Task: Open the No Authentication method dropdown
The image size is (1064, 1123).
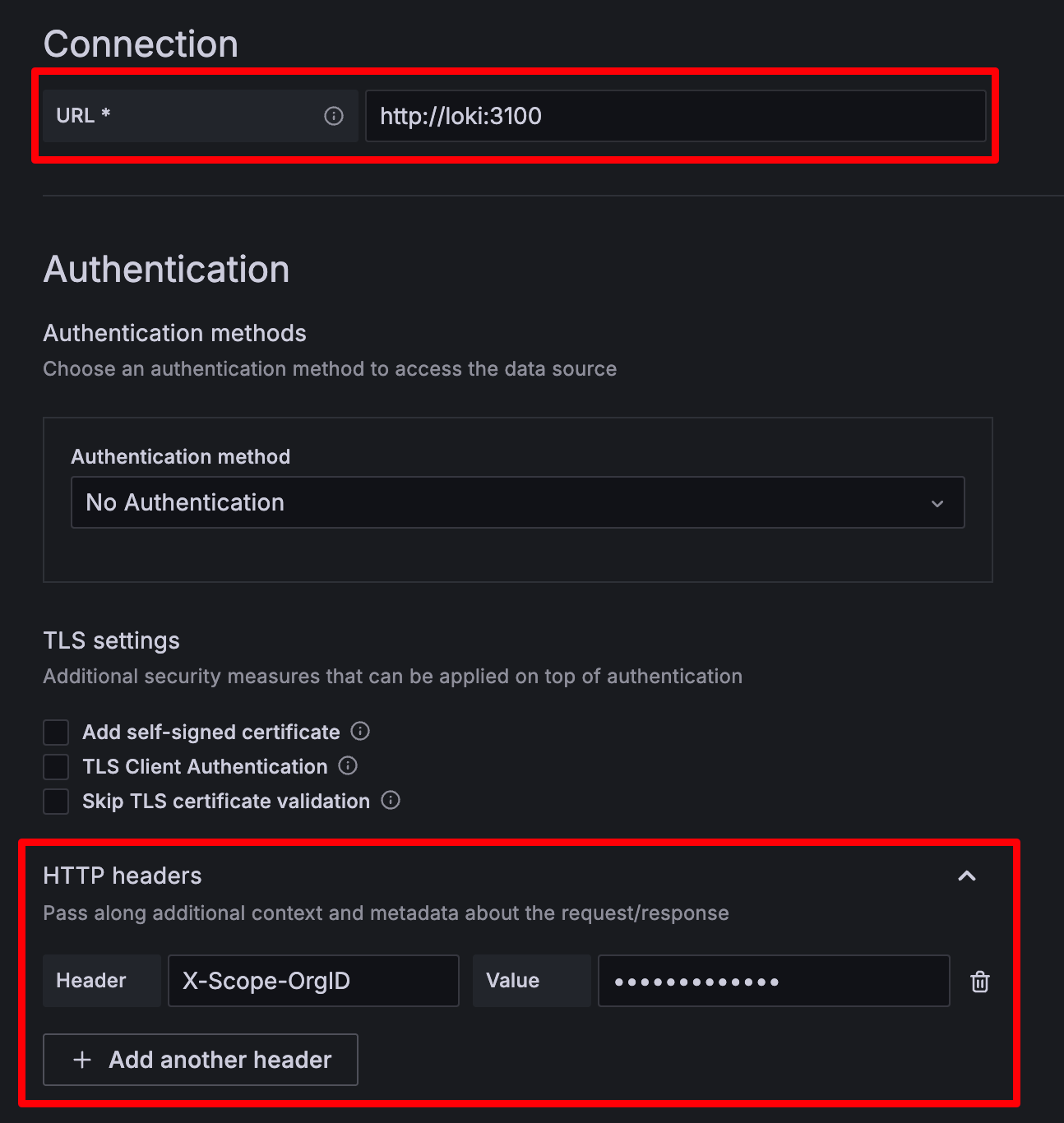Action: pos(517,502)
